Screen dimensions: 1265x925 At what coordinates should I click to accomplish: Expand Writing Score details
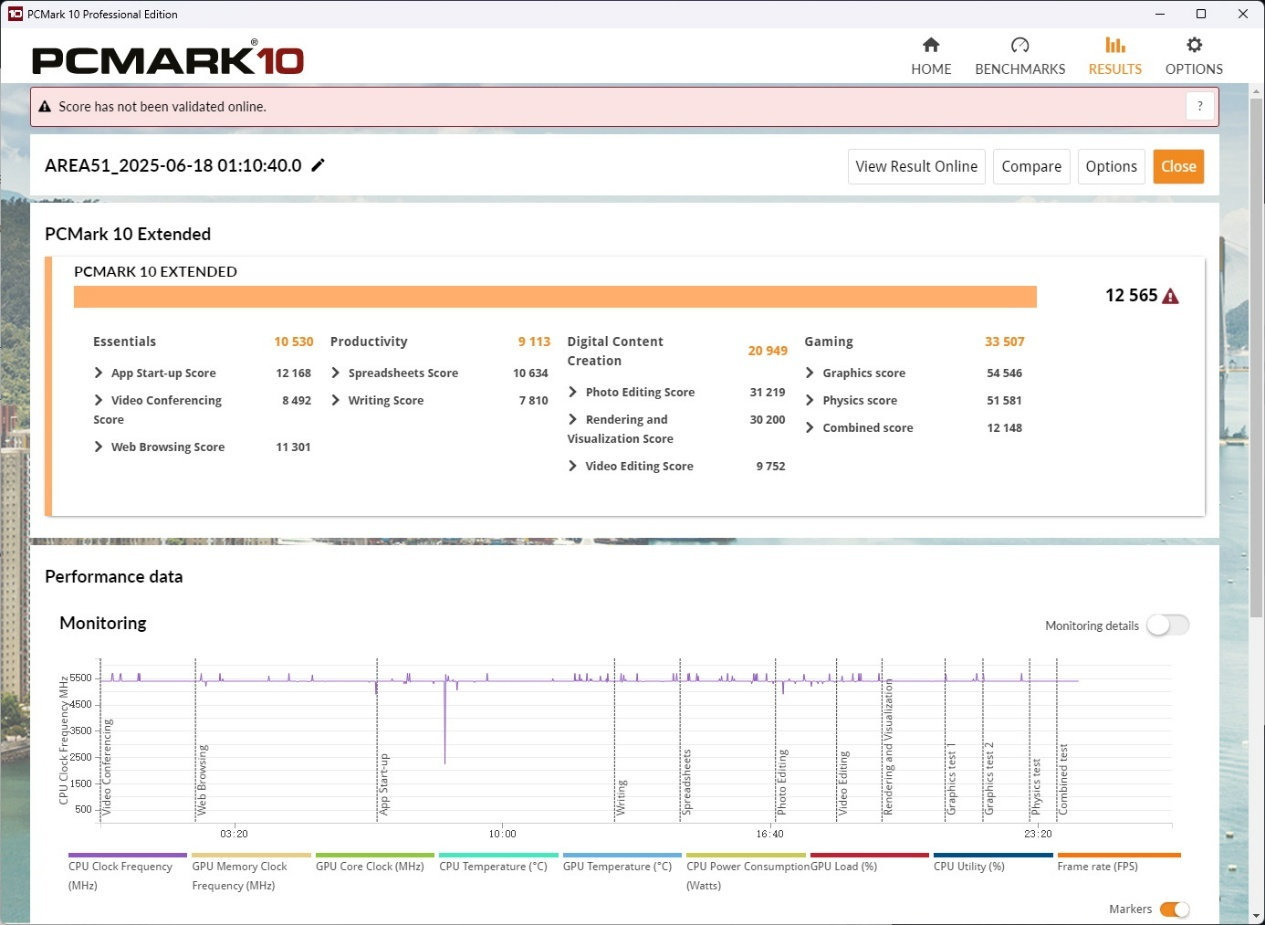coord(335,400)
